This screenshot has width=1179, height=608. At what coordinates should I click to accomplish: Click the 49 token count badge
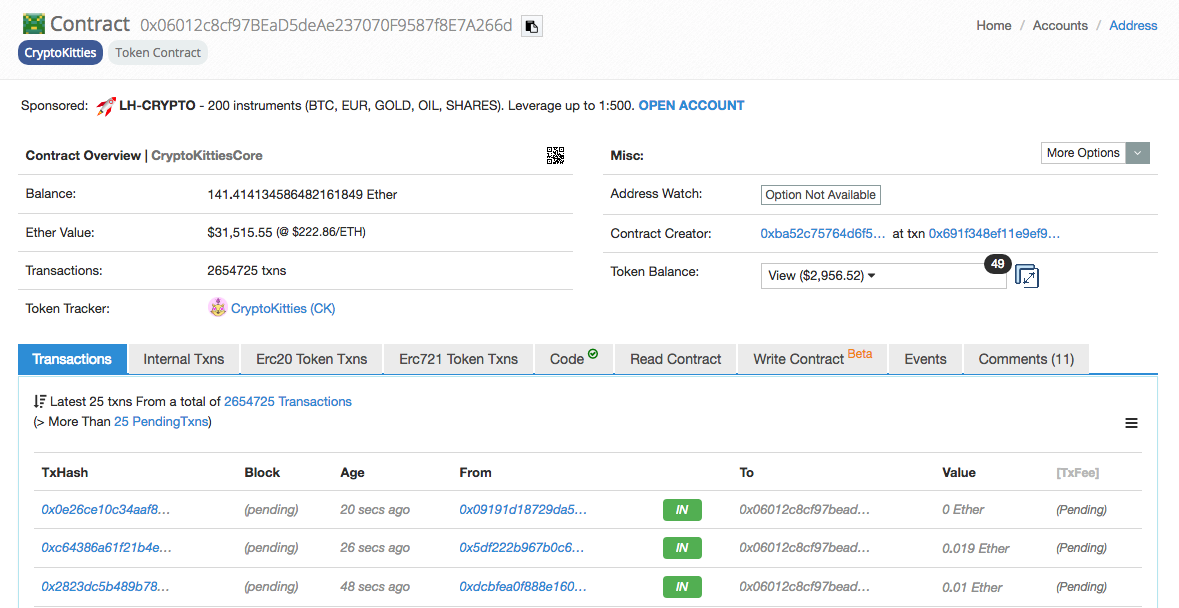click(x=997, y=264)
